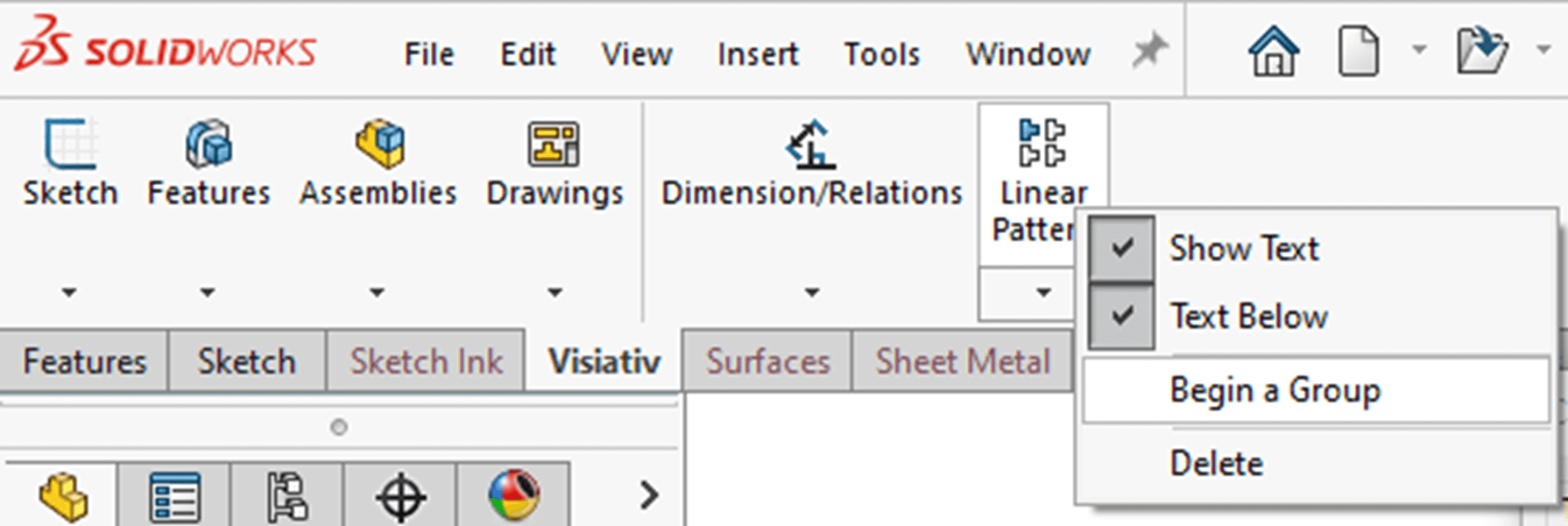Image resolution: width=1568 pixels, height=526 pixels.
Task: Click Delete in the context menu
Action: pyautogui.click(x=1216, y=462)
